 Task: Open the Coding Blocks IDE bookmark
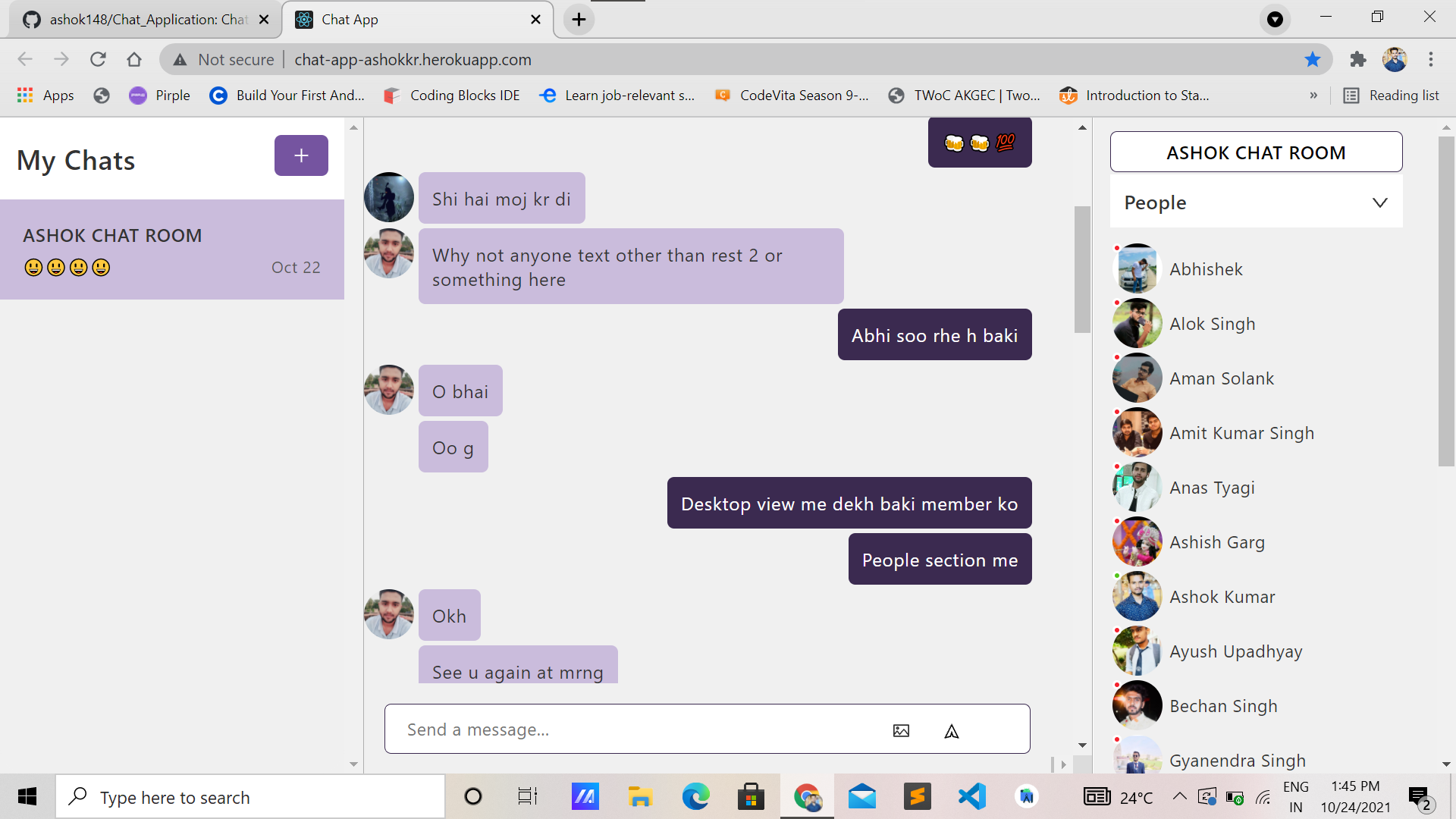451,96
